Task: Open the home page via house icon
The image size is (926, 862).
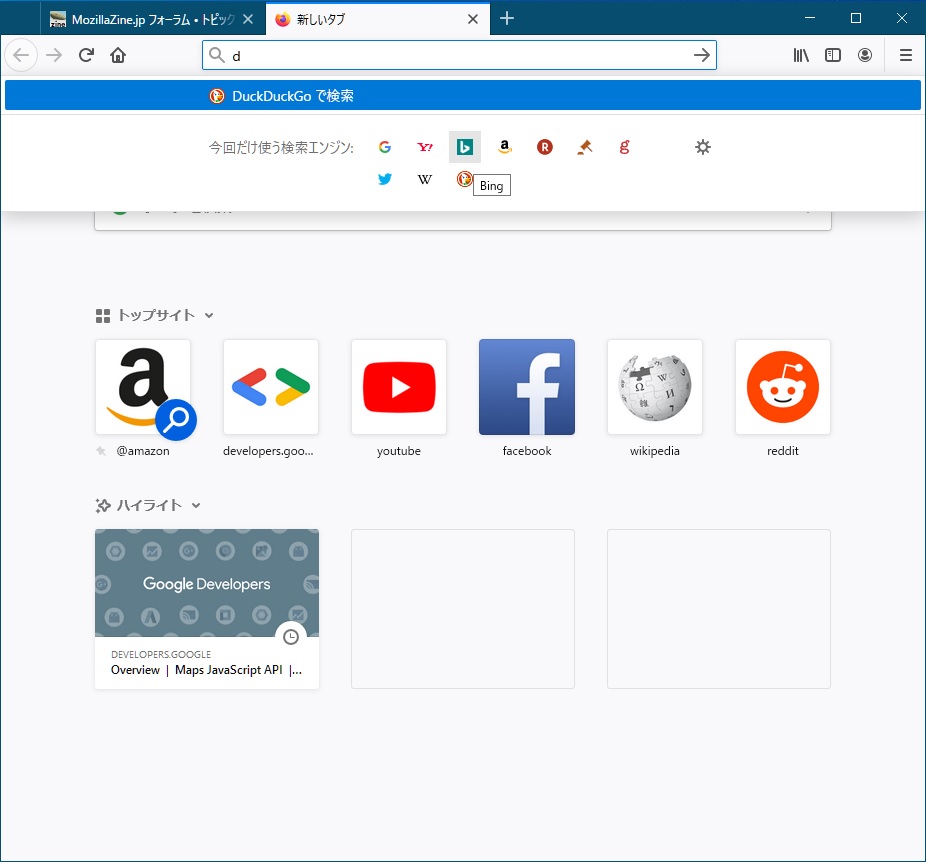Action: point(118,55)
